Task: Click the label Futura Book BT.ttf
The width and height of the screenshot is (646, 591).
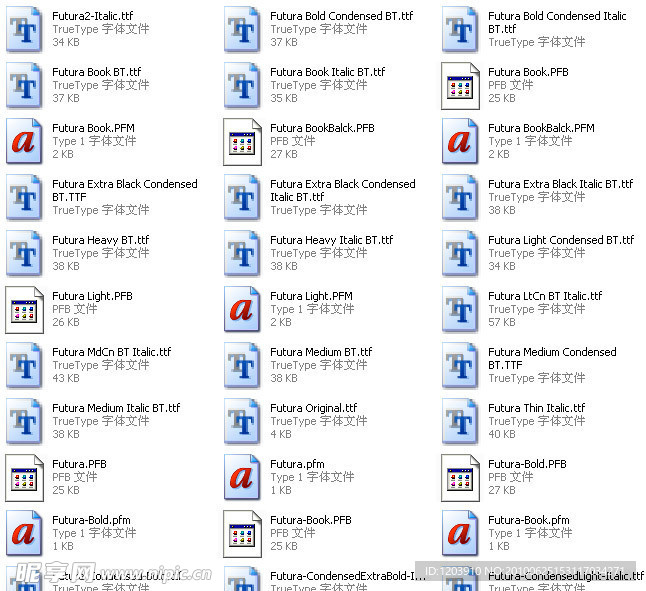Action: tap(96, 72)
